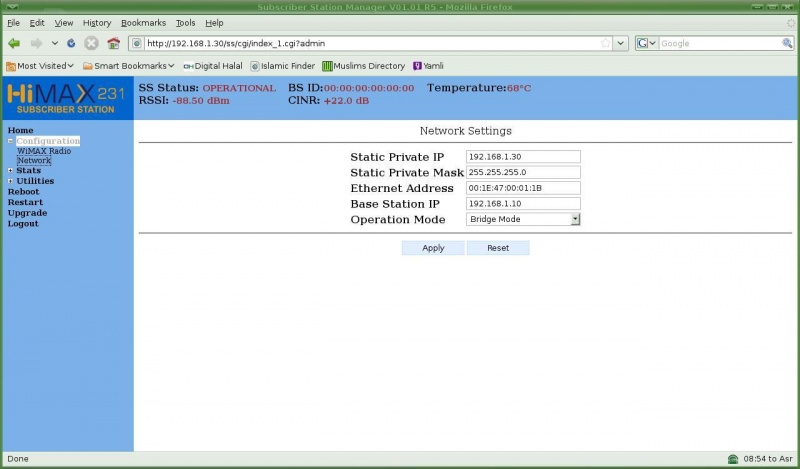Screen dimensions: 800x469
Task: Open the History menu
Action: (97, 23)
